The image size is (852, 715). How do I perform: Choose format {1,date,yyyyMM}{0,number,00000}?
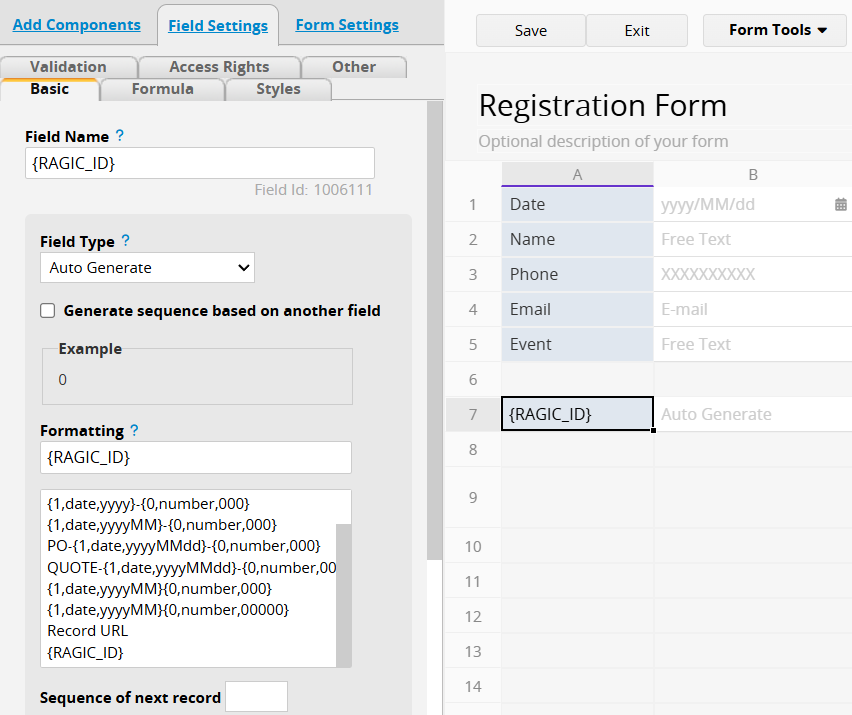[168, 610]
